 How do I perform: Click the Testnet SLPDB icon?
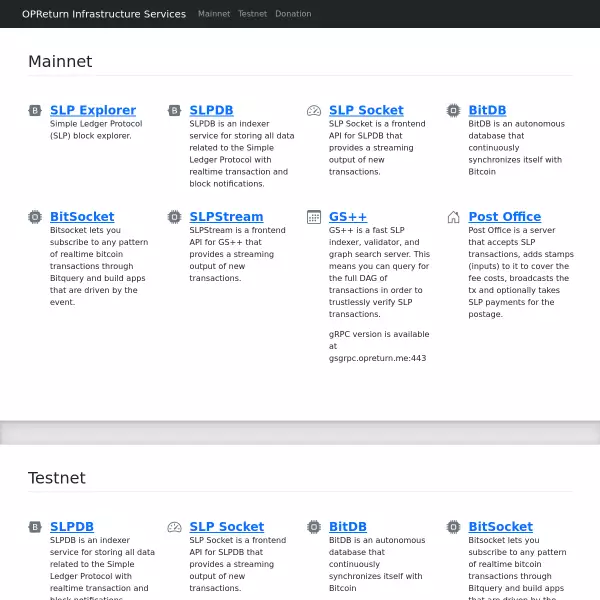pyautogui.click(x=35, y=527)
